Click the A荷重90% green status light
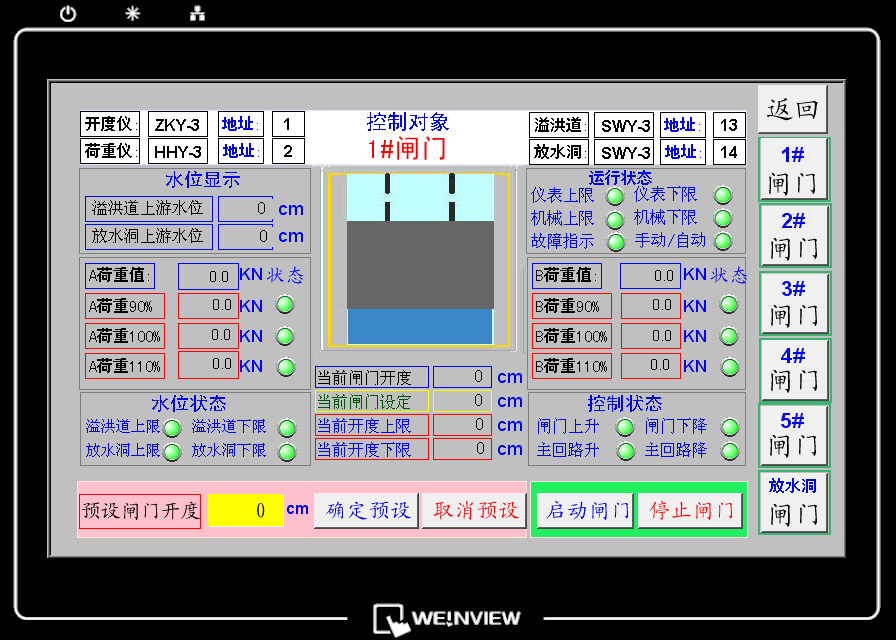 [285, 306]
